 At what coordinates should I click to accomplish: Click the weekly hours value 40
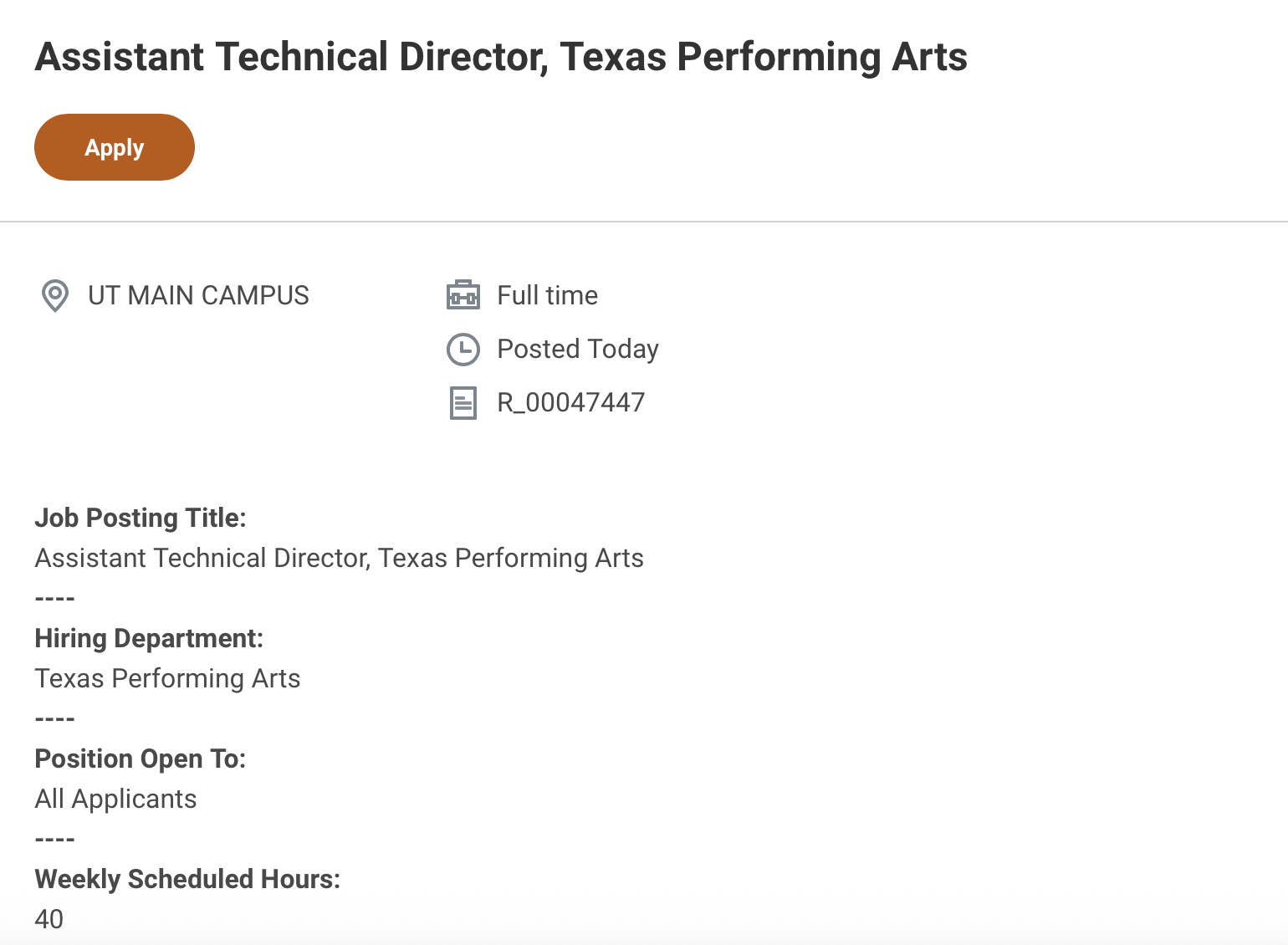(49, 919)
